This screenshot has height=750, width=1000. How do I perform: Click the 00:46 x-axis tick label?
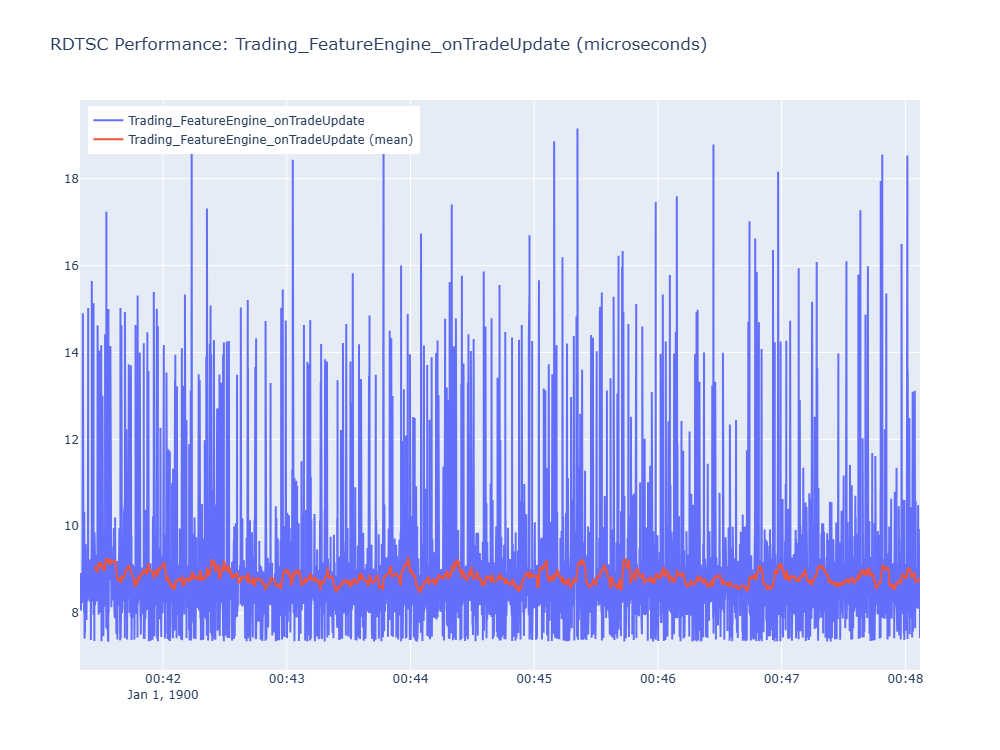(x=658, y=679)
